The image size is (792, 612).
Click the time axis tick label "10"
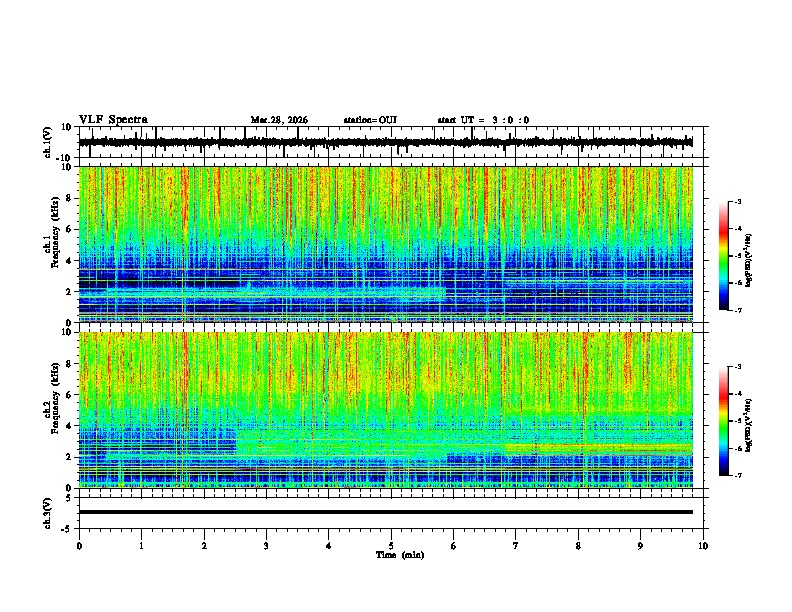pyautogui.click(x=703, y=545)
